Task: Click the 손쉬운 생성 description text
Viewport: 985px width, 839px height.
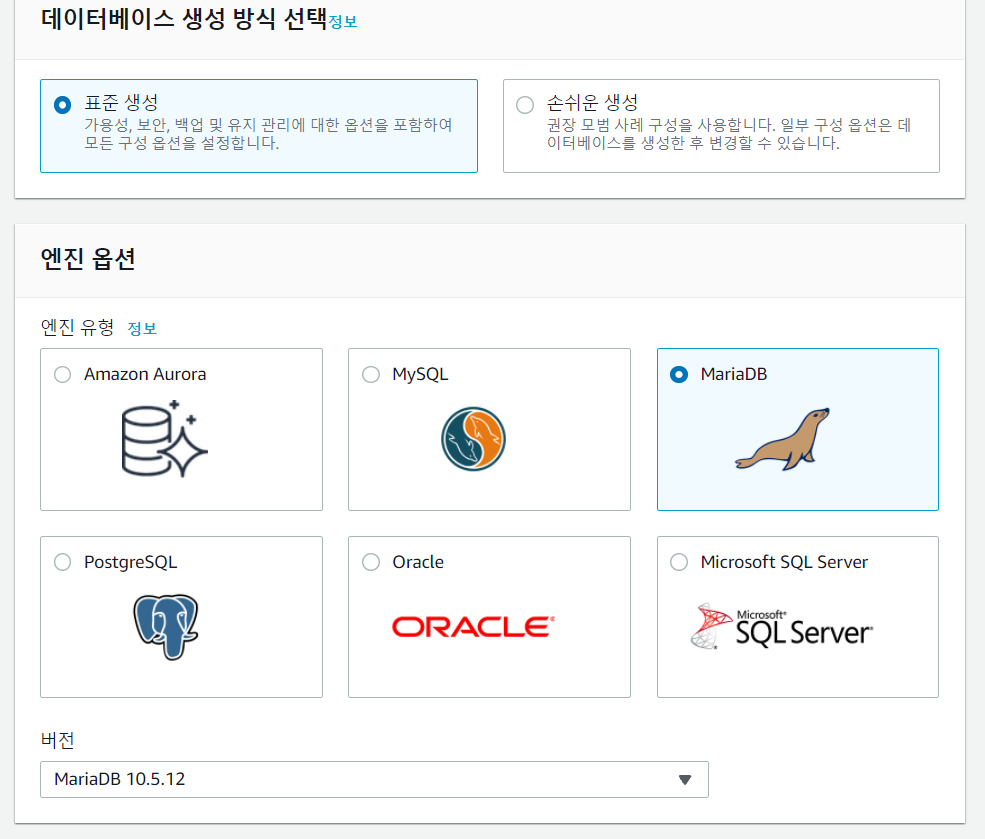Action: (x=728, y=134)
